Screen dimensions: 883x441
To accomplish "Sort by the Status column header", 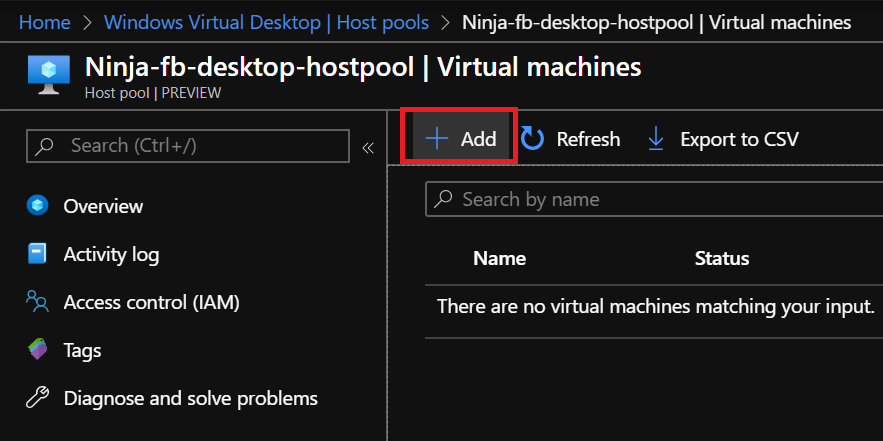I will [x=722, y=259].
